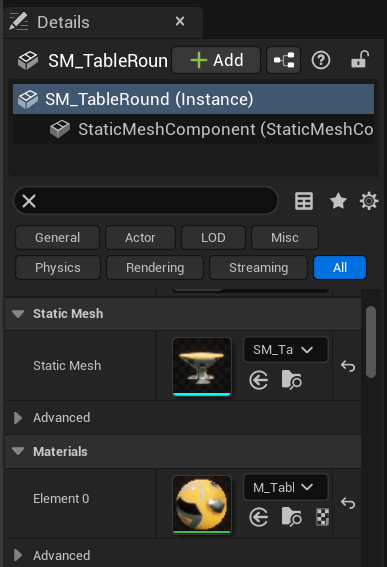Click the checkered texture icon beside material

click(323, 517)
